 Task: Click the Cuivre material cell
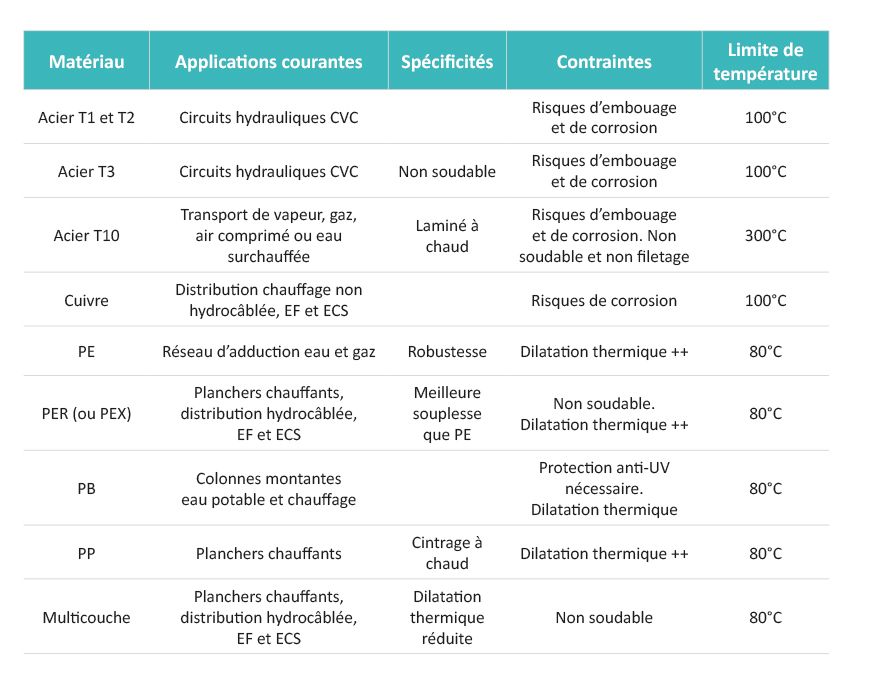point(87,300)
